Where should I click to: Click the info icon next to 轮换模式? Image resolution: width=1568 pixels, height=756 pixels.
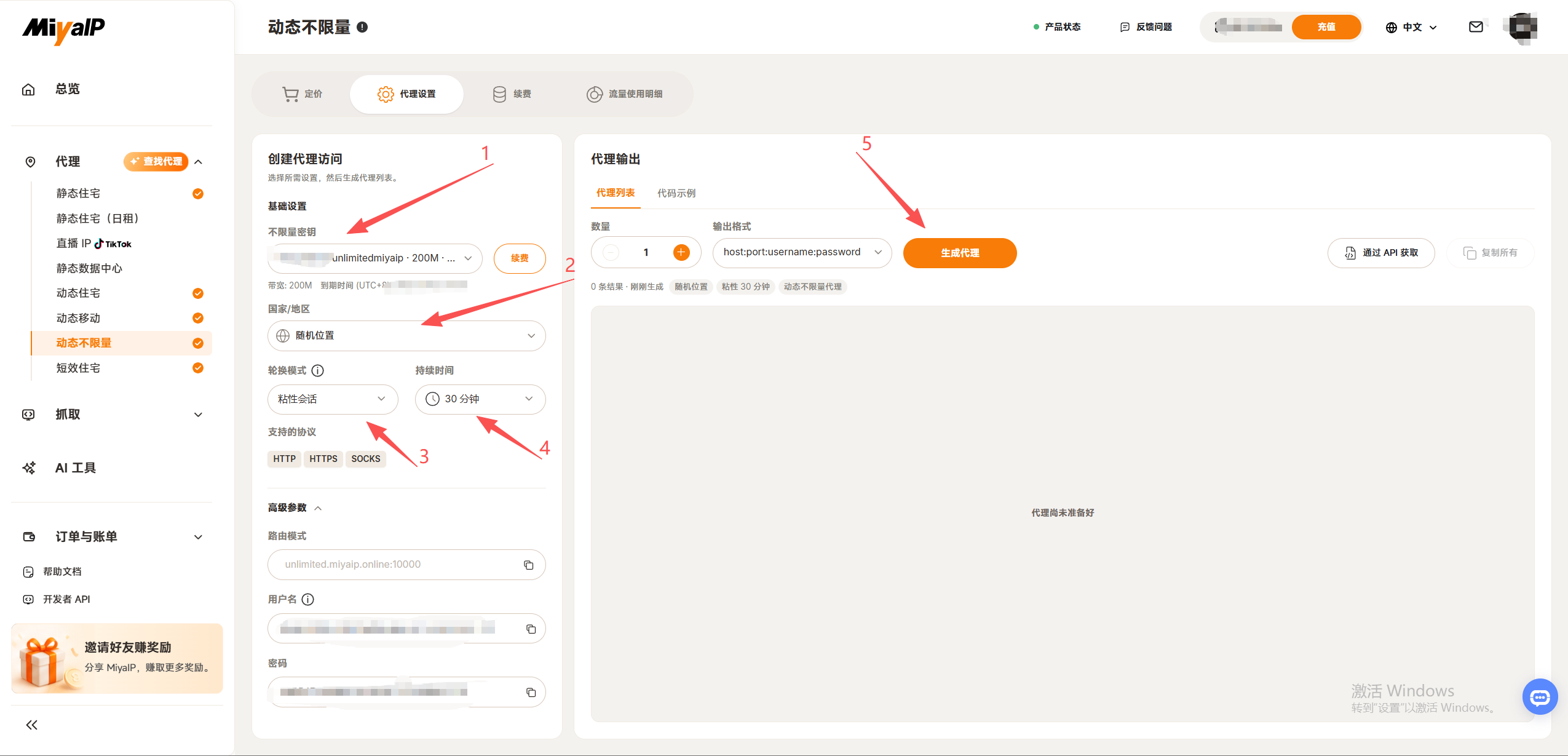click(x=317, y=370)
